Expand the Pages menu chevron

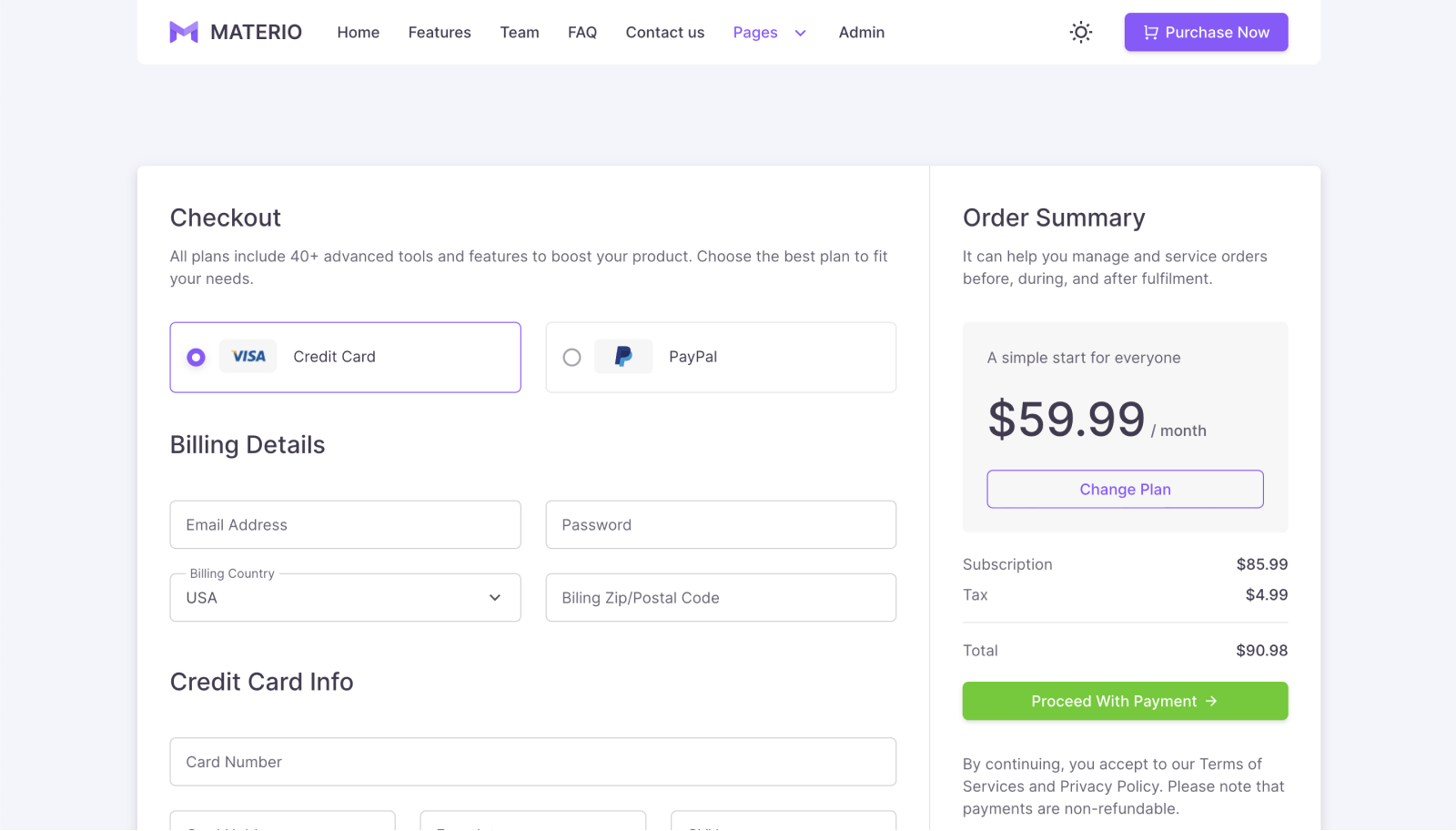[801, 33]
